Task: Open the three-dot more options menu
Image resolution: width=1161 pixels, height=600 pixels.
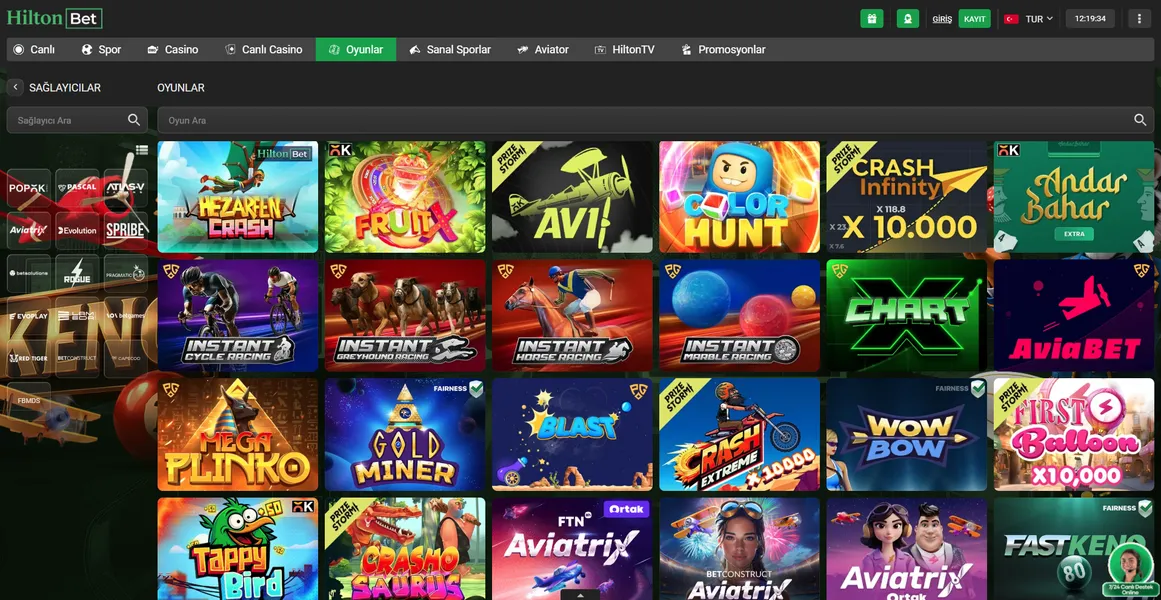Action: [x=1139, y=19]
